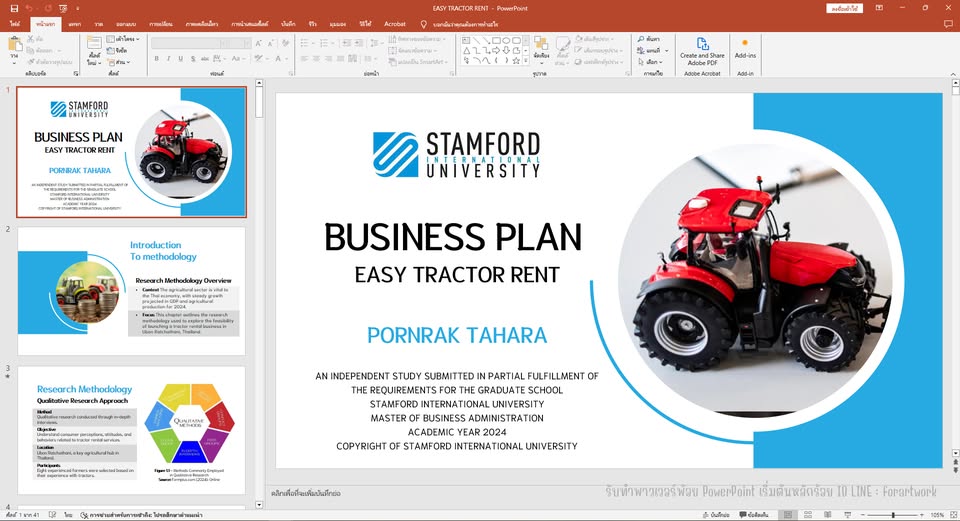960x521 pixels.
Task: Open the Replace dropdown arrow
Action: [x=667, y=50]
